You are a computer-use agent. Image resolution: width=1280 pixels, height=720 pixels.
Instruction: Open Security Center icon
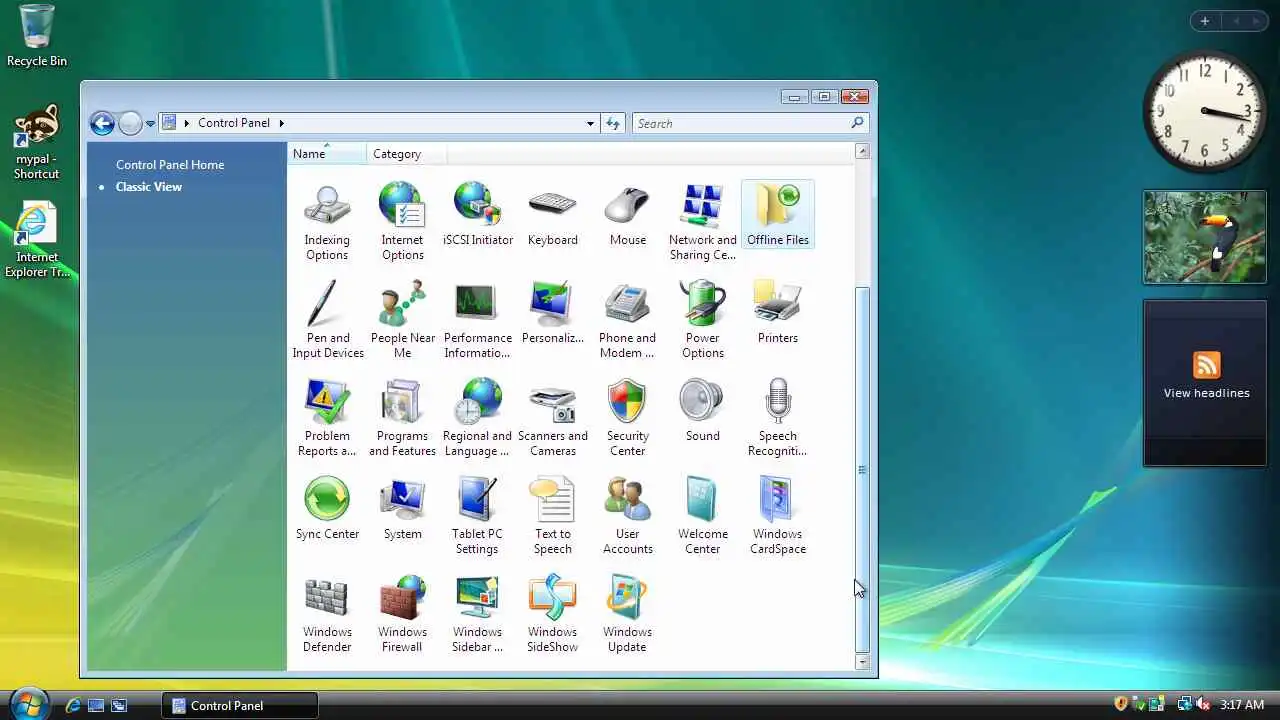(627, 418)
